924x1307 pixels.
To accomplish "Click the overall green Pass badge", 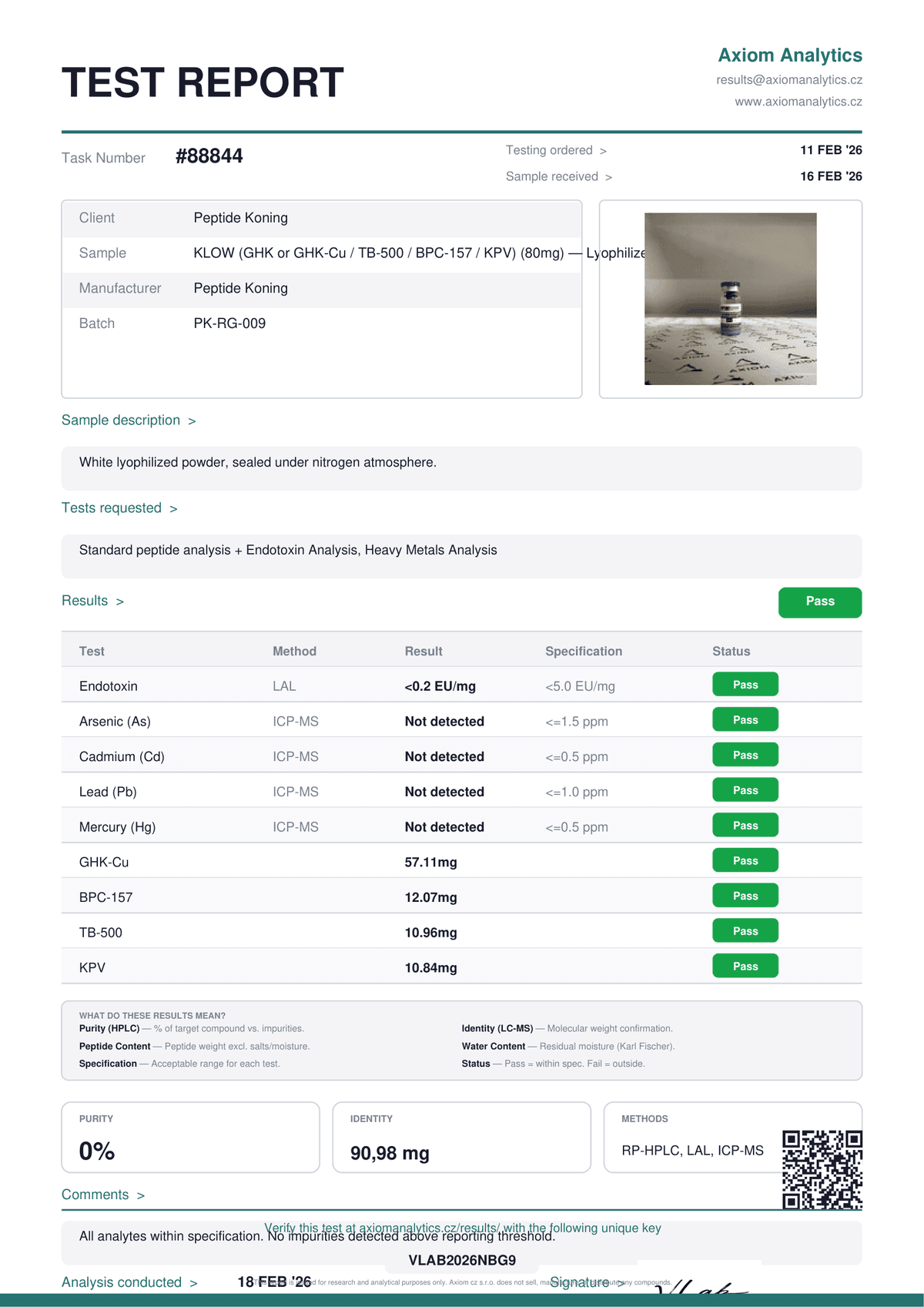I will (x=820, y=602).
